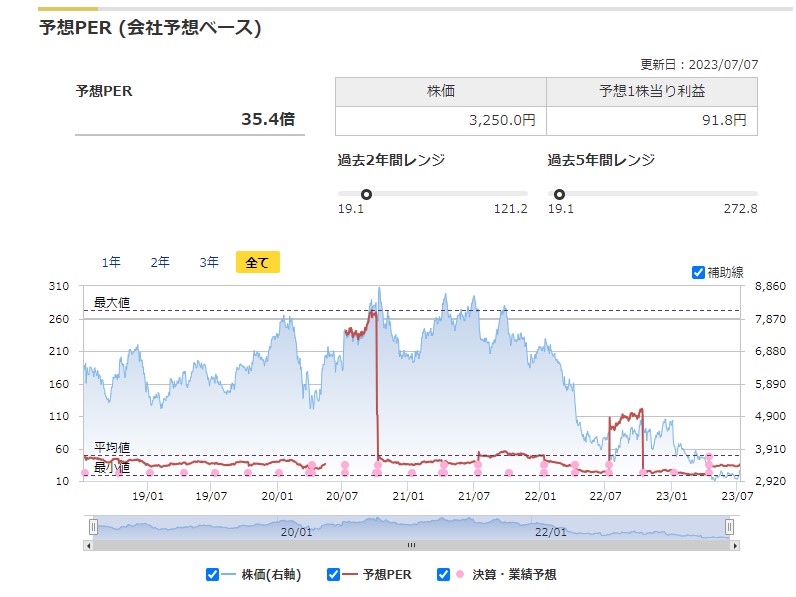
Task: Hide 決算・業績予想 markers via checkbox
Action: point(443,574)
